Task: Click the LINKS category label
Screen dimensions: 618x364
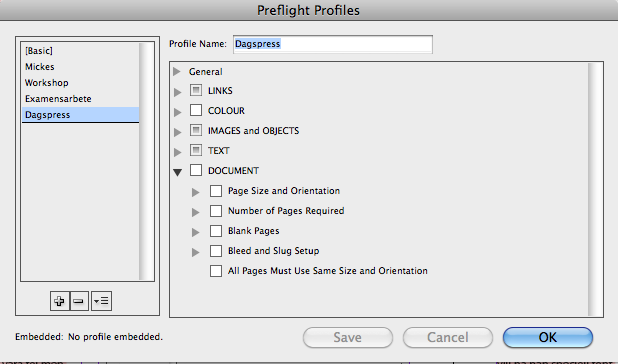Action: point(220,91)
